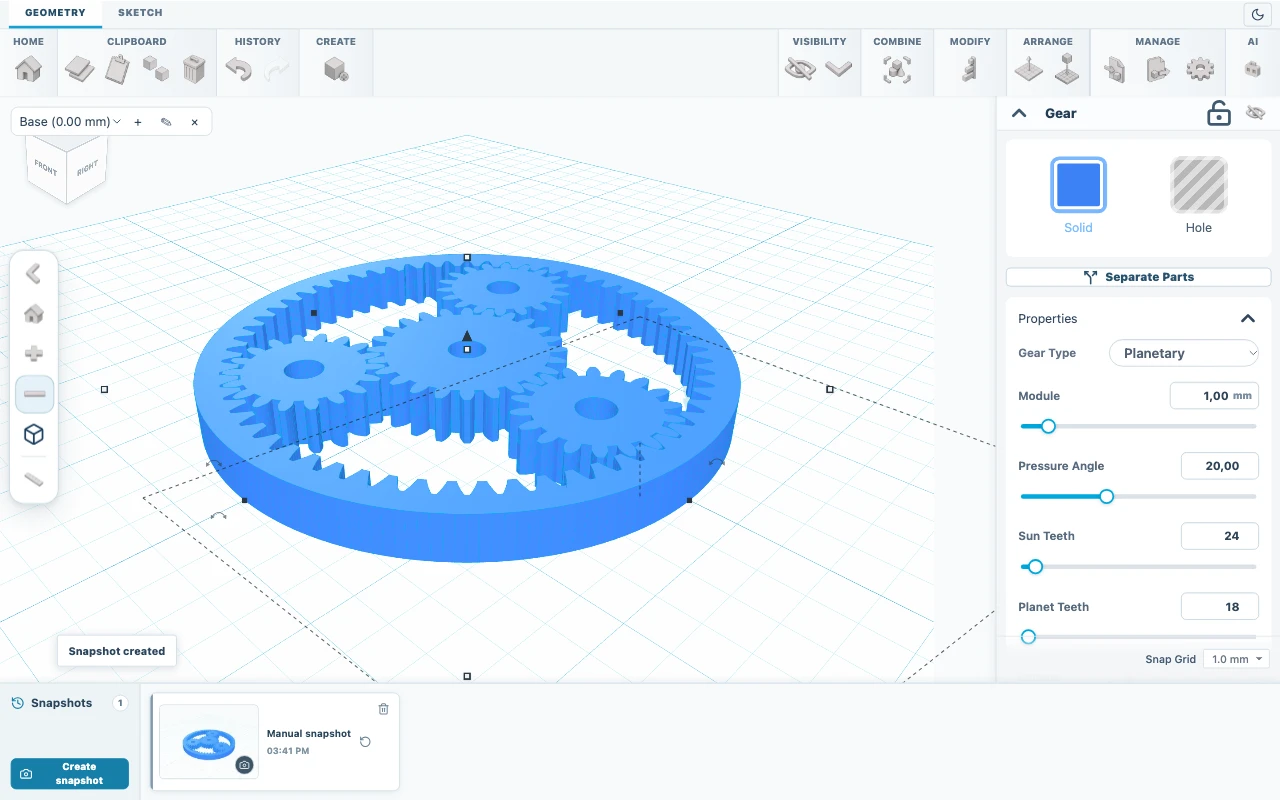Toggle Gear visibility eye icon in panel header
The width and height of the screenshot is (1280, 800).
pyautogui.click(x=1256, y=113)
